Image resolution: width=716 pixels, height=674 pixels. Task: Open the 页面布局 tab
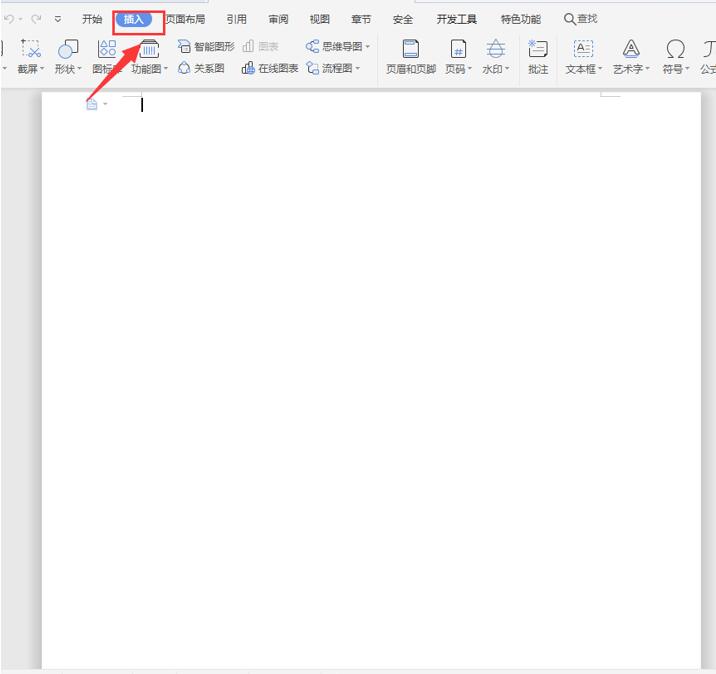185,19
